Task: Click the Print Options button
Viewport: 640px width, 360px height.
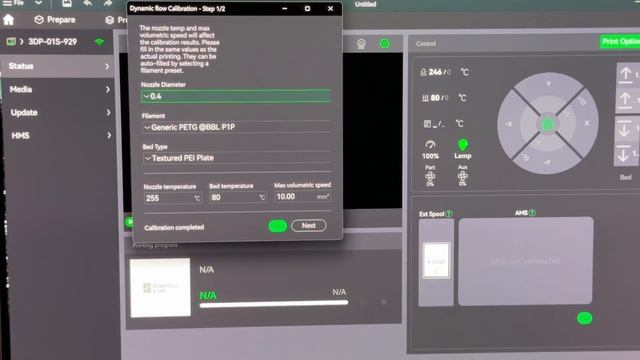Action: (x=620, y=42)
